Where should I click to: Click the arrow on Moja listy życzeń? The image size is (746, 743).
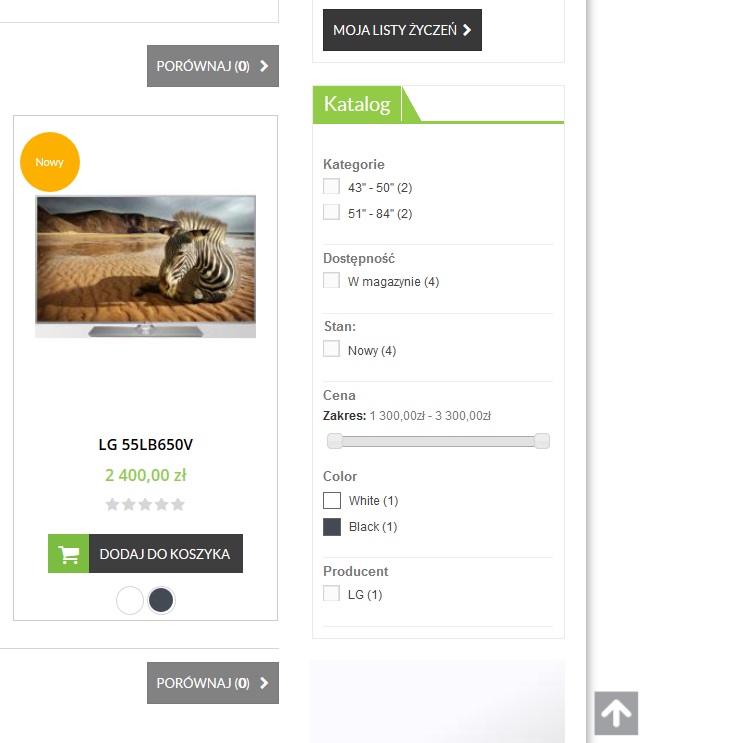click(467, 30)
